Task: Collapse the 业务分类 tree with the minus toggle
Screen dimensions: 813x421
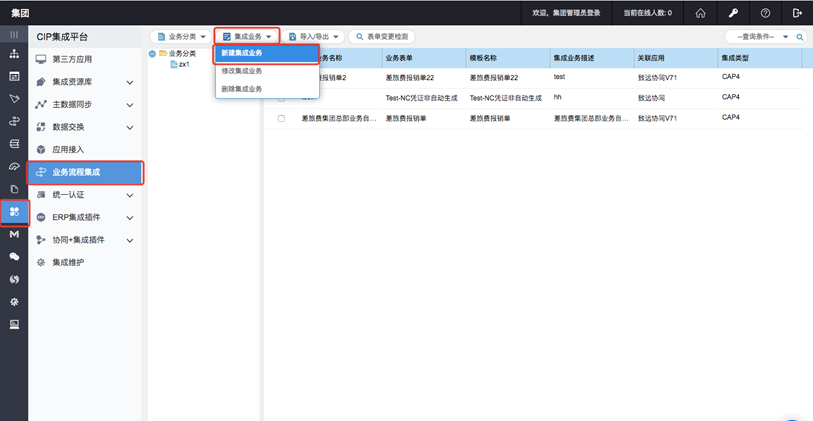Action: click(x=152, y=53)
